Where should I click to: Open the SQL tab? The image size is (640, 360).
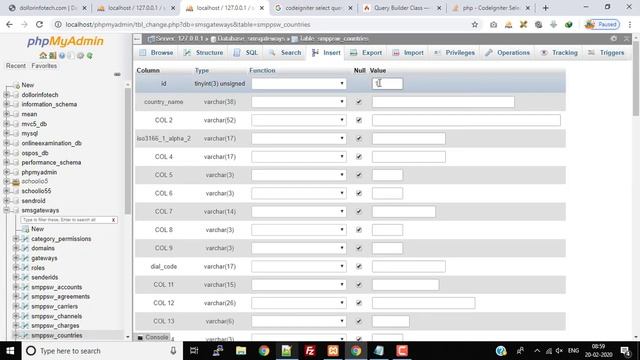coord(246,53)
